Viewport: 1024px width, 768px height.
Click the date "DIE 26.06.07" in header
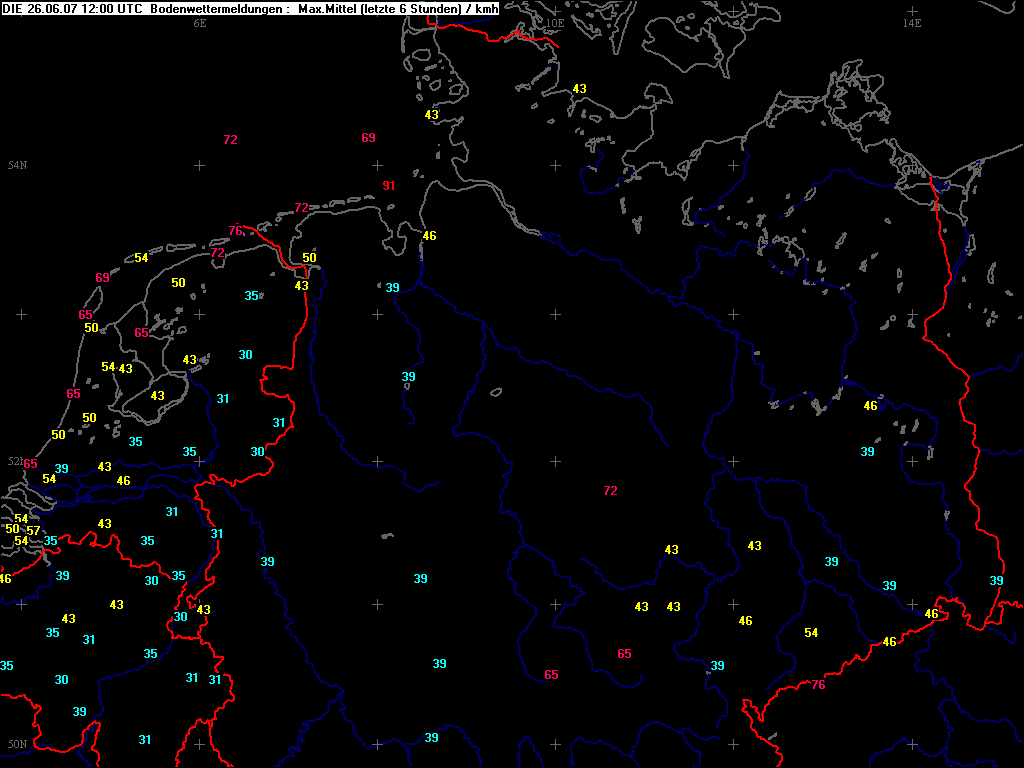[x=38, y=8]
